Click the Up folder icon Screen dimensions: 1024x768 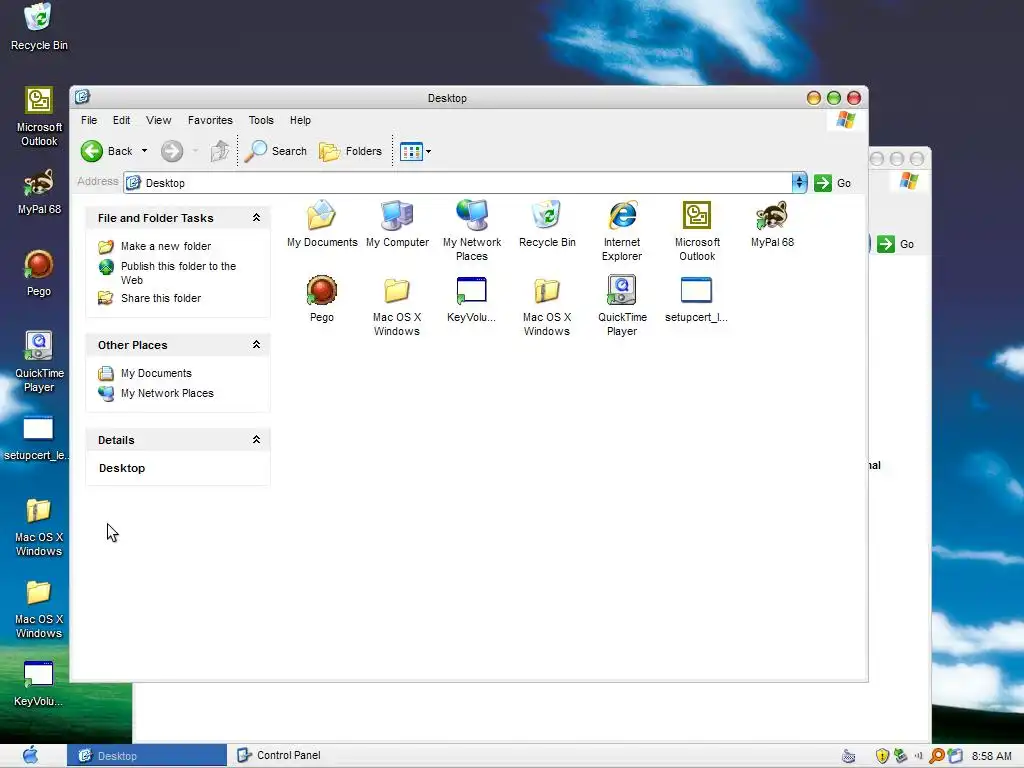[x=219, y=151]
